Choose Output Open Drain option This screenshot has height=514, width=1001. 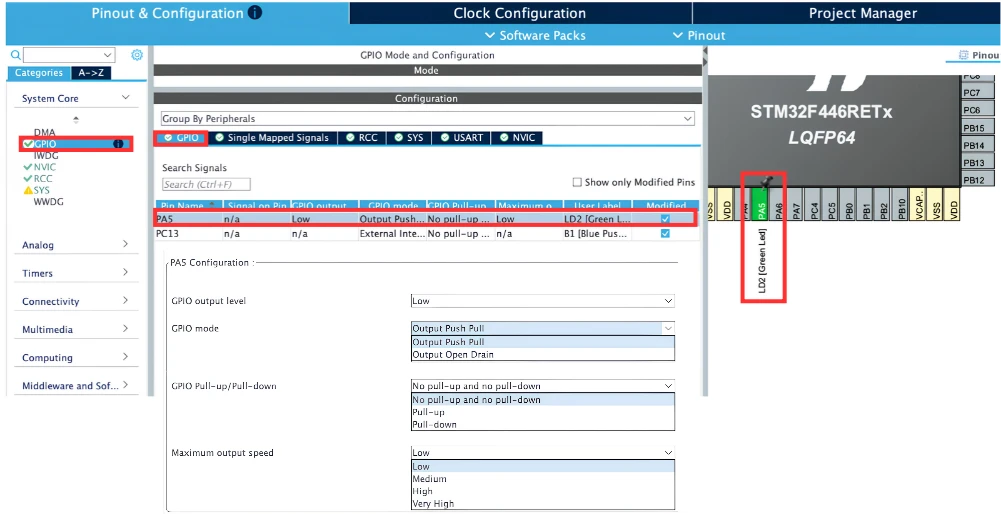click(543, 354)
